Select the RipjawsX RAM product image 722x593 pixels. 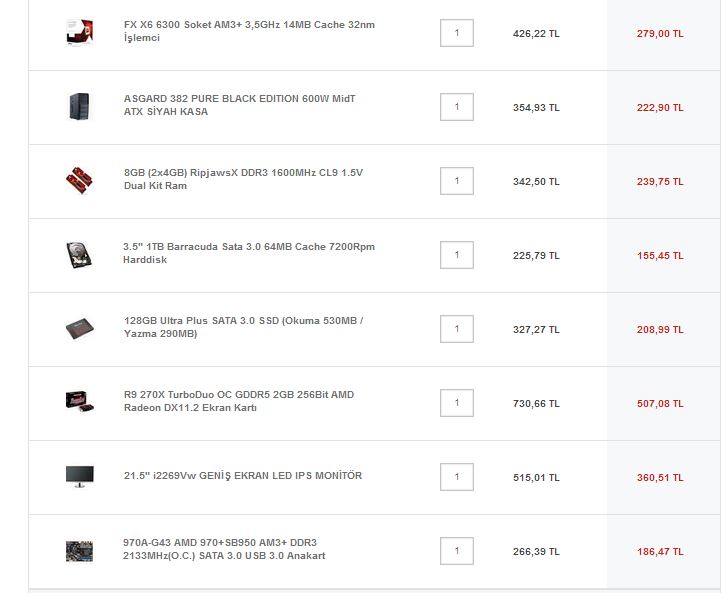tap(80, 180)
